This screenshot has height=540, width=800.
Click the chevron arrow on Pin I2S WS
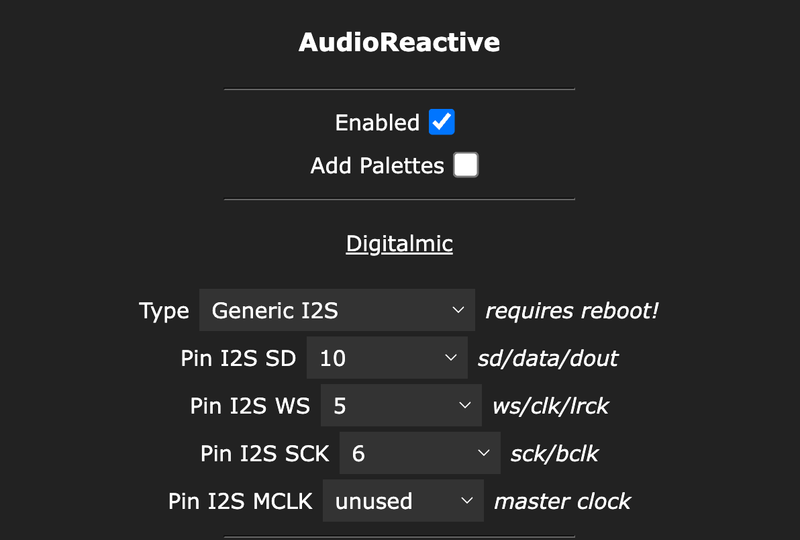click(x=464, y=406)
